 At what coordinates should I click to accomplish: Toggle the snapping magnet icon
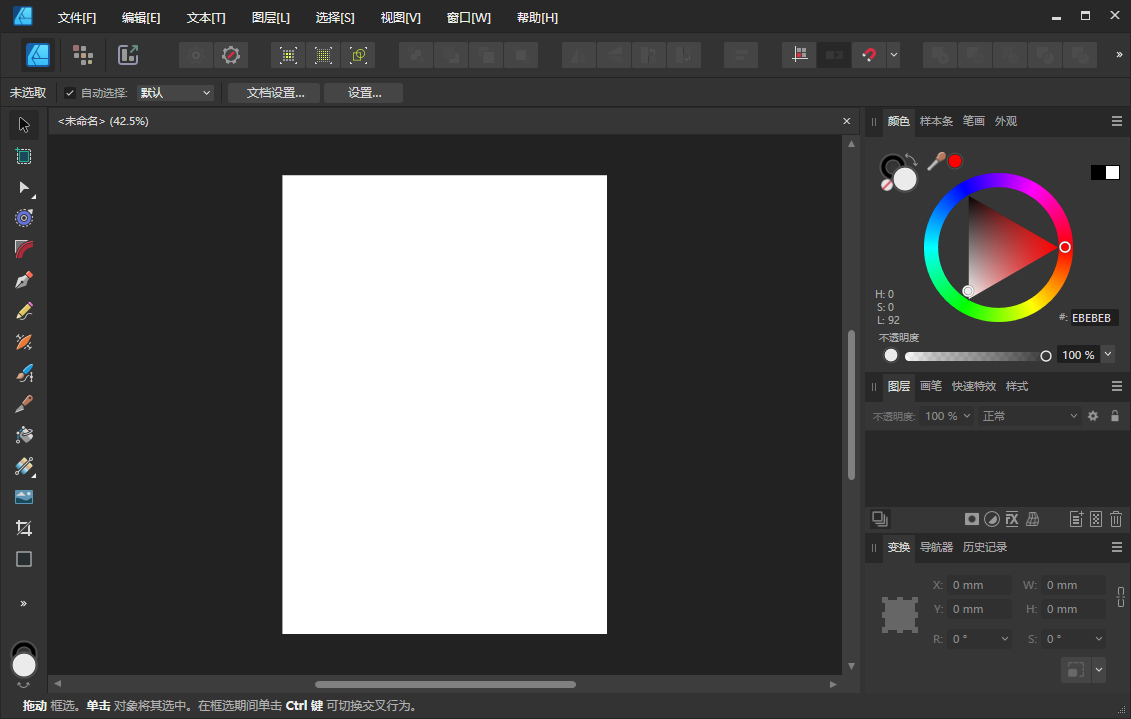point(868,55)
